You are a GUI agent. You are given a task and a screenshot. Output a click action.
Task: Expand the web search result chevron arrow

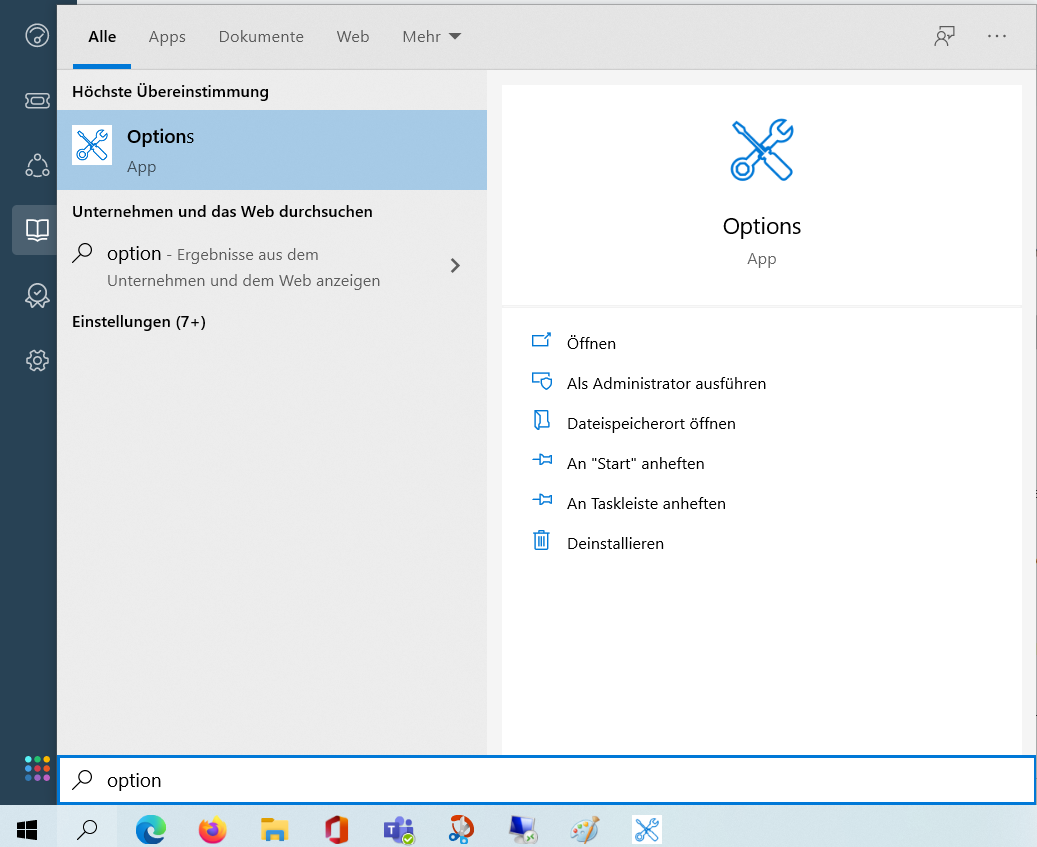click(x=455, y=266)
